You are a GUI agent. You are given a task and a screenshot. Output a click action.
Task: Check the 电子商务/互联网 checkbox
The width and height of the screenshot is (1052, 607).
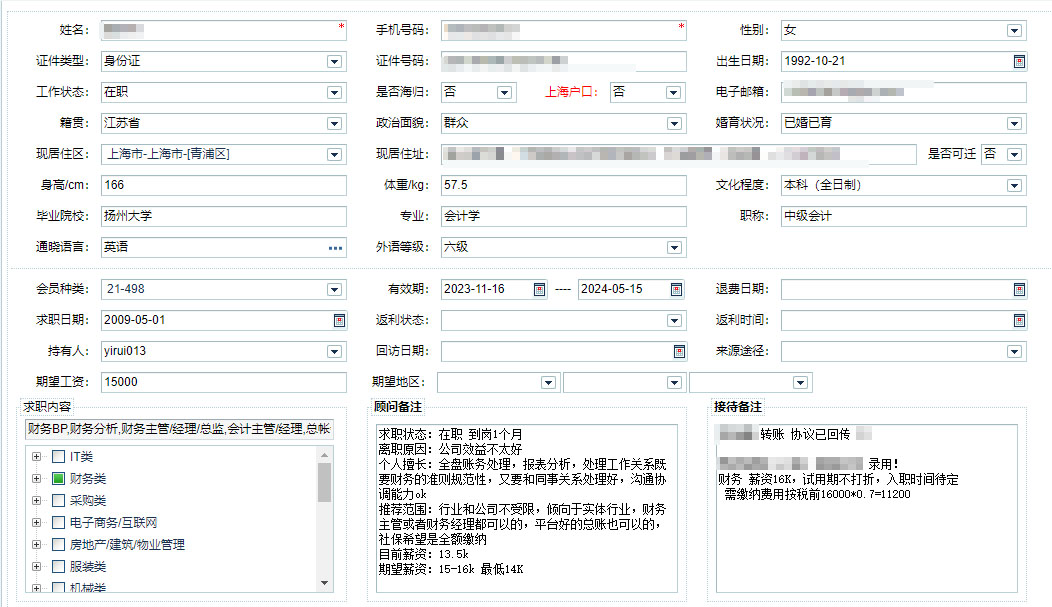[58, 522]
